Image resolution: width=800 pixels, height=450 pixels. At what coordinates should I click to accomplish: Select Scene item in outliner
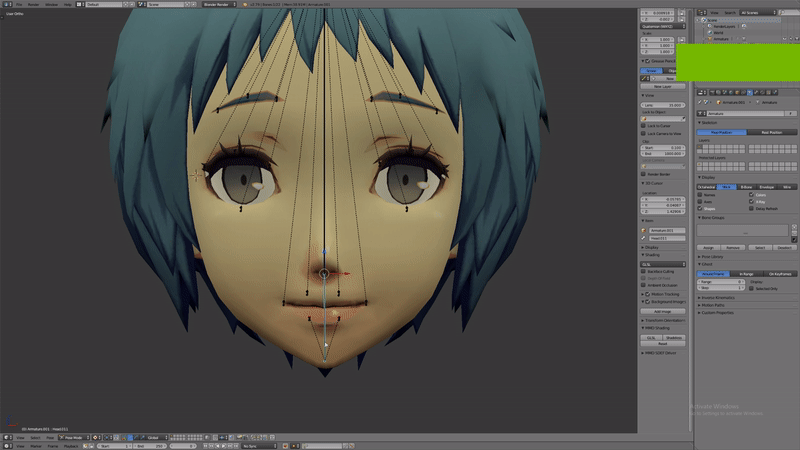(x=711, y=20)
